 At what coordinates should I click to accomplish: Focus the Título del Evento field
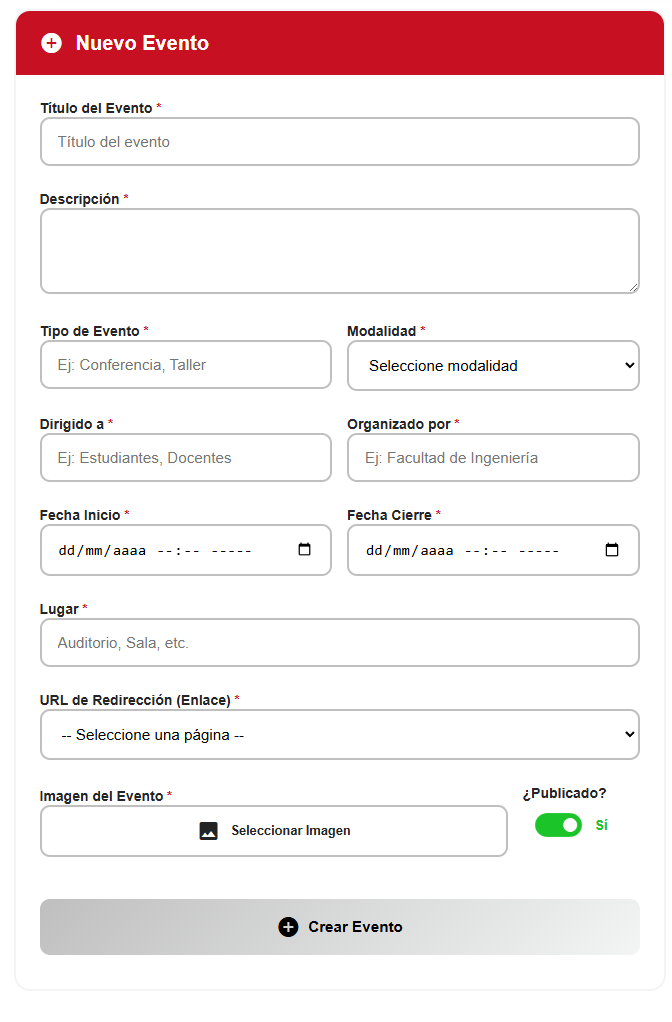coord(339,142)
